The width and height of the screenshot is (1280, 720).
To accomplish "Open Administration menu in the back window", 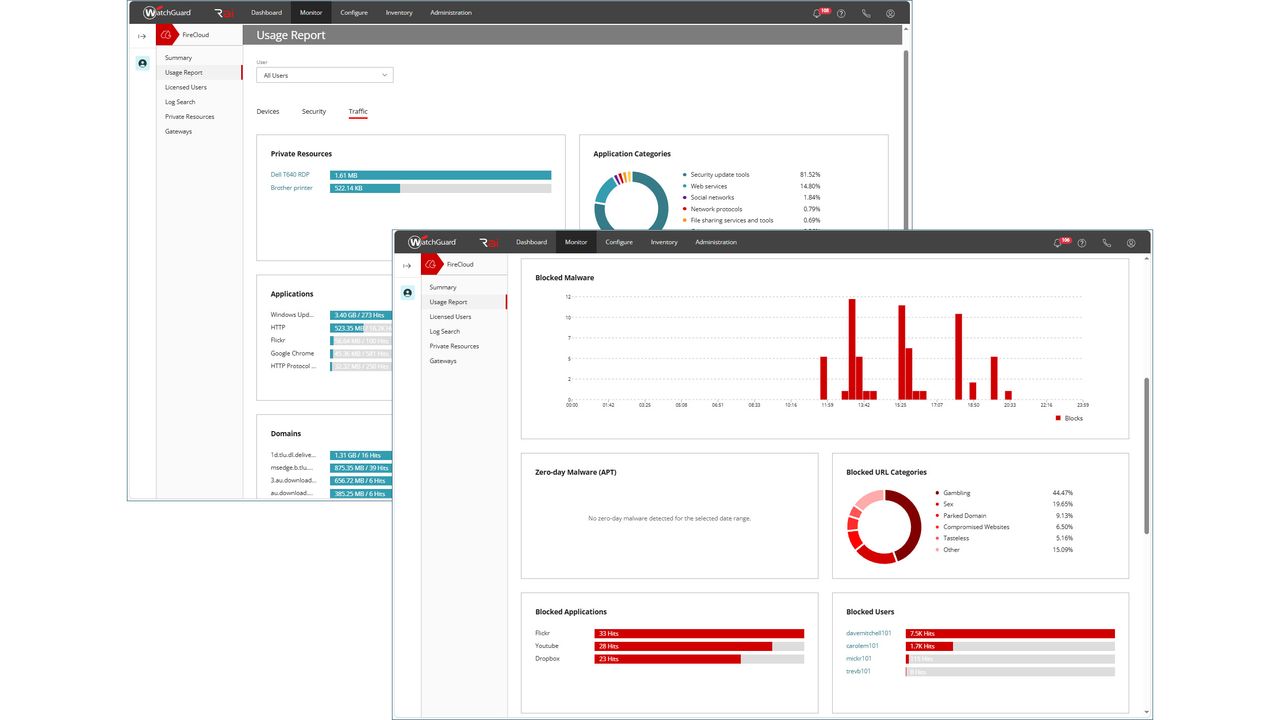I will pyautogui.click(x=451, y=13).
